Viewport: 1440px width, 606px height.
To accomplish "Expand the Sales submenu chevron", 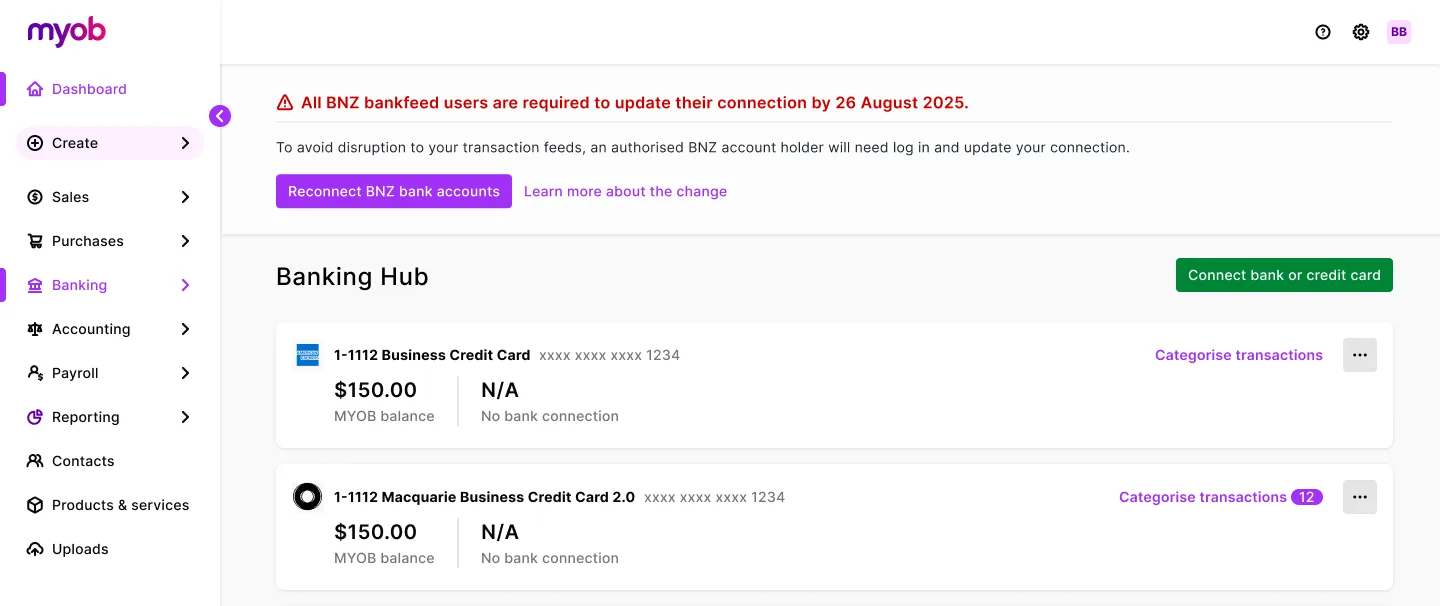I will (x=185, y=197).
